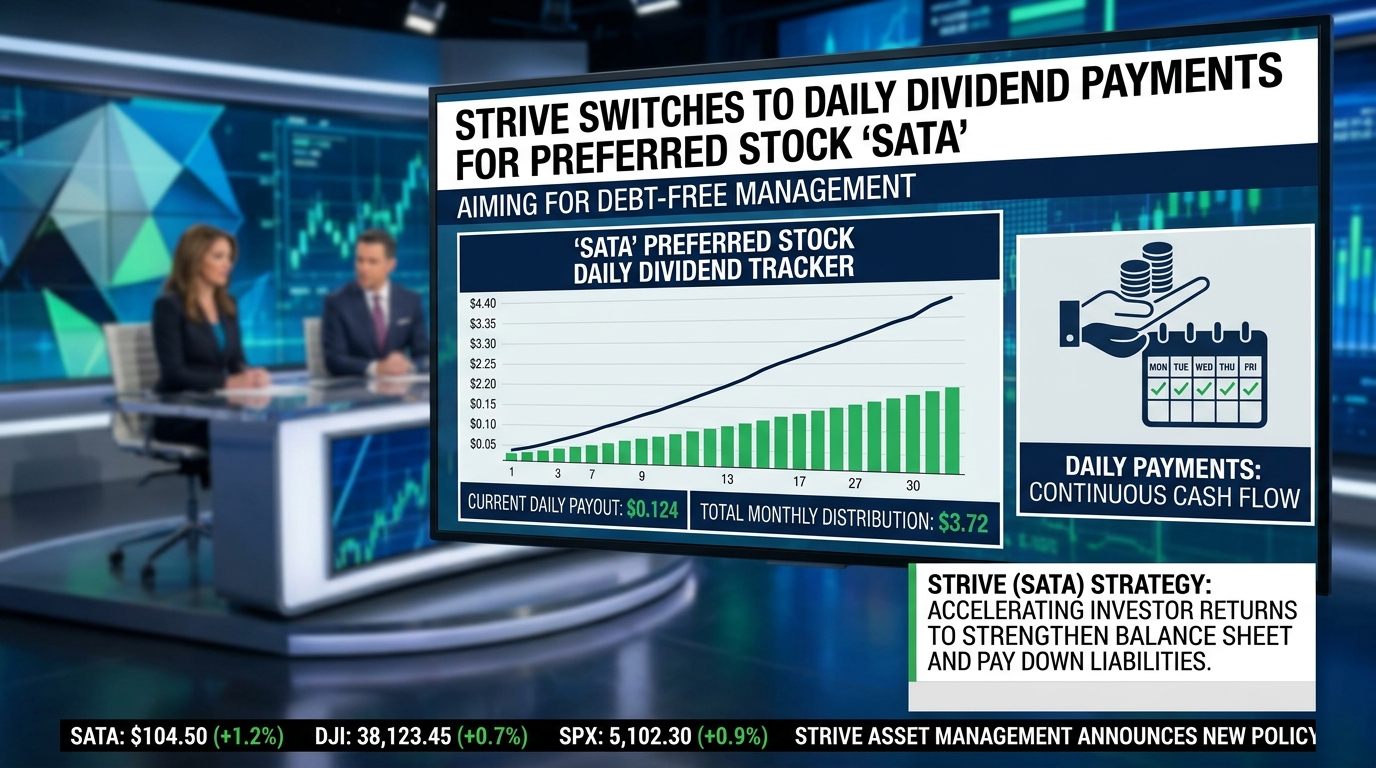Click the weekly calendar icon
Image resolution: width=1376 pixels, height=768 pixels.
(x=1204, y=377)
